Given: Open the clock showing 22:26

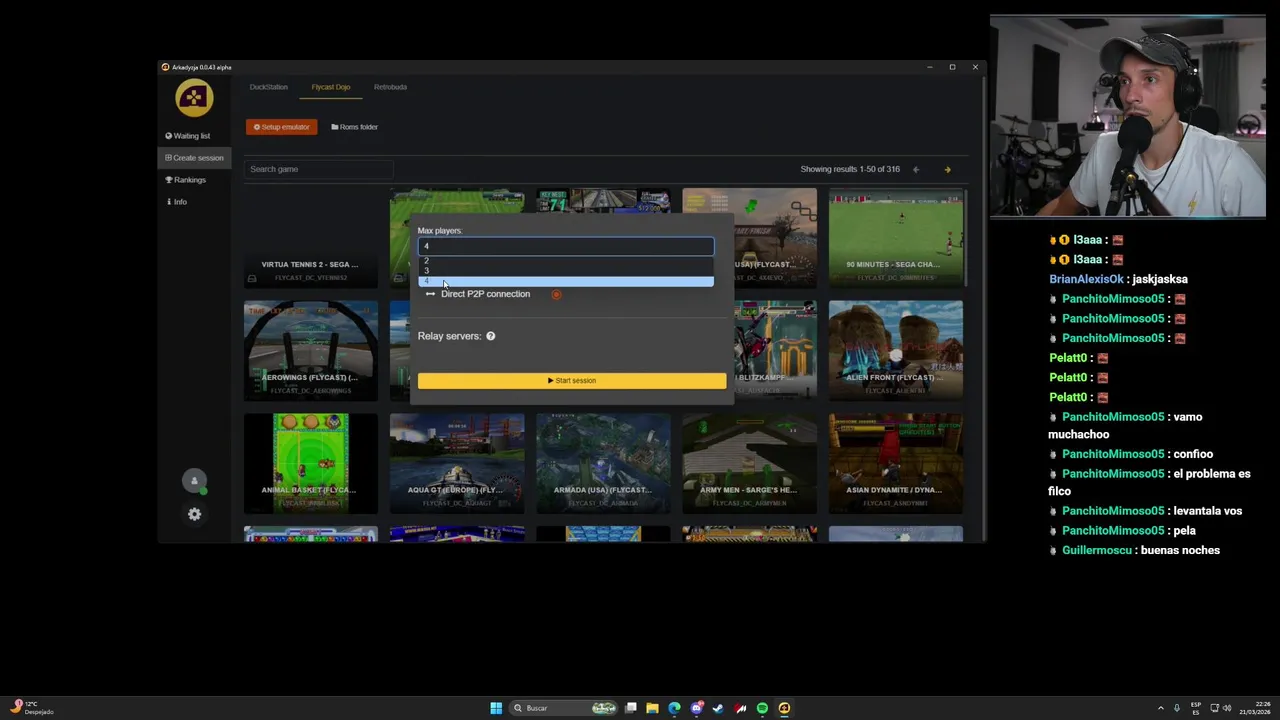Looking at the screenshot, I should coord(1255,708).
